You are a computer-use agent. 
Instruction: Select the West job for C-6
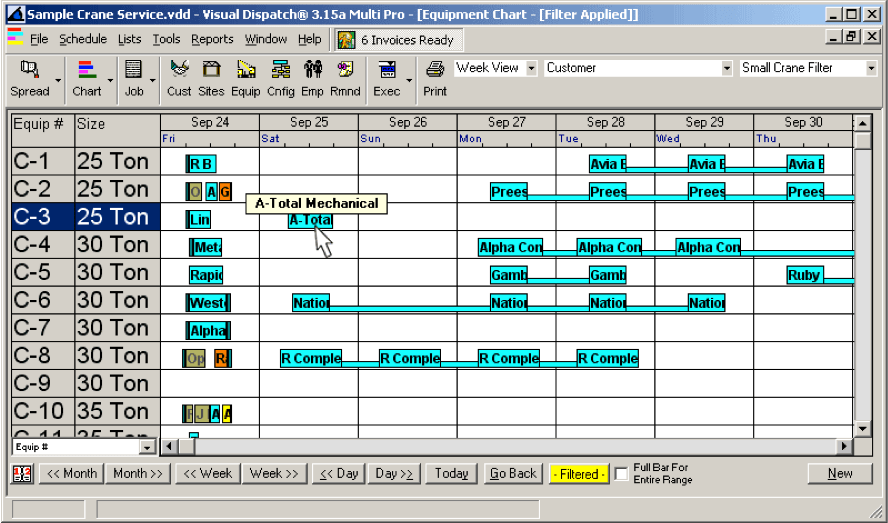pyautogui.click(x=208, y=303)
